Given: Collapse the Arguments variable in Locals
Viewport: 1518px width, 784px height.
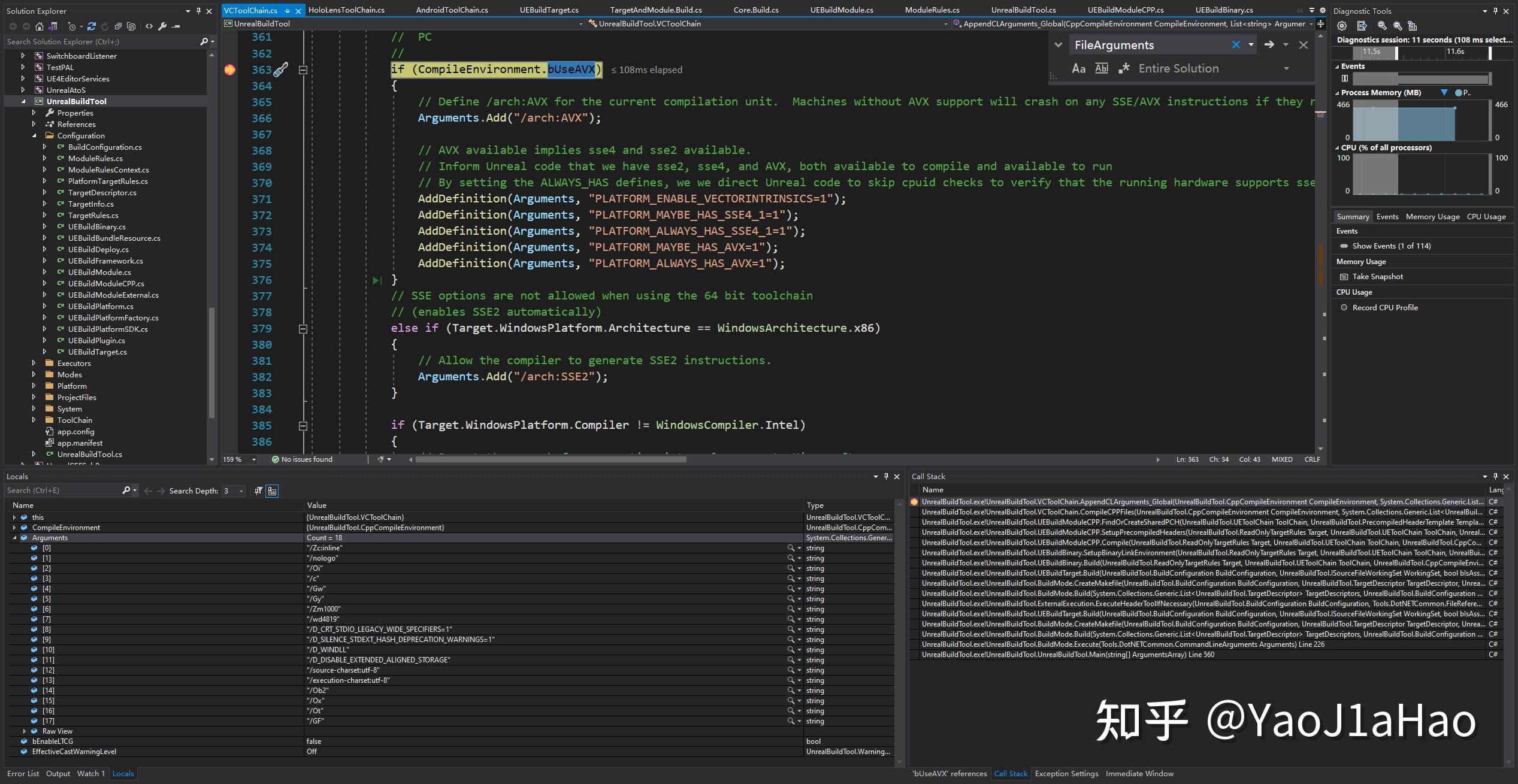Looking at the screenshot, I should [14, 538].
